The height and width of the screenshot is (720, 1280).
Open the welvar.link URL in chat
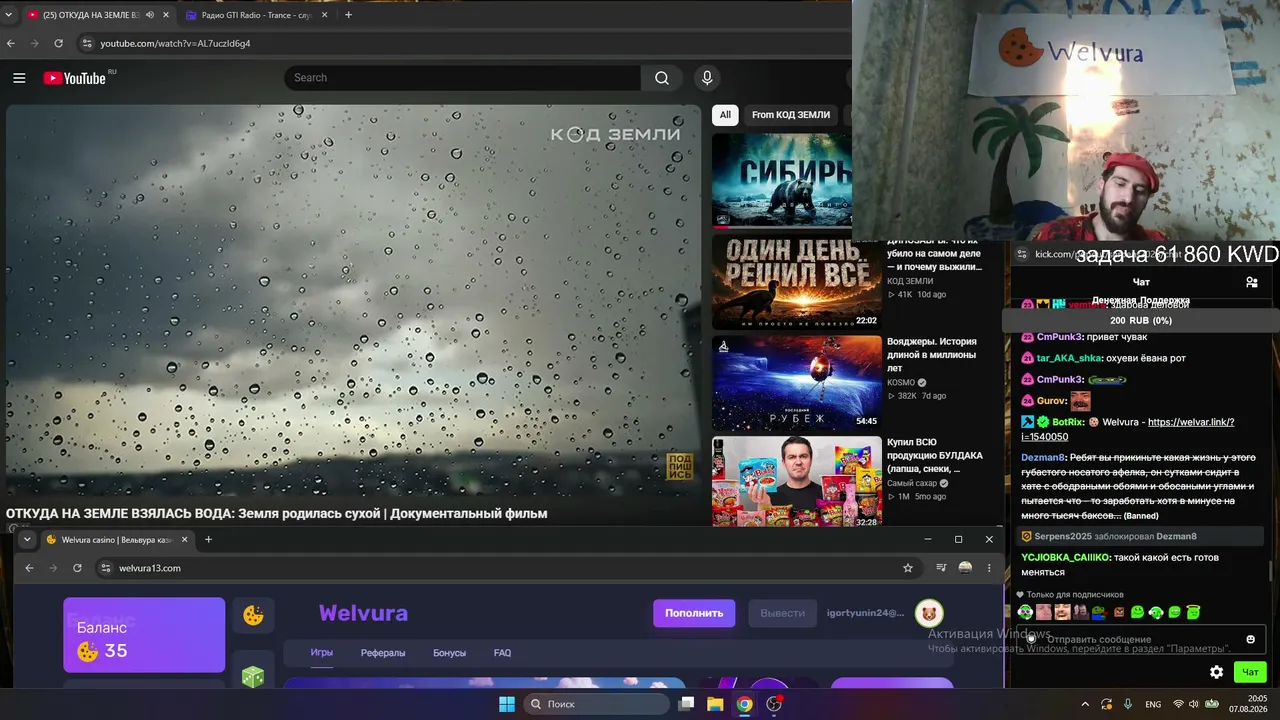1127,429
